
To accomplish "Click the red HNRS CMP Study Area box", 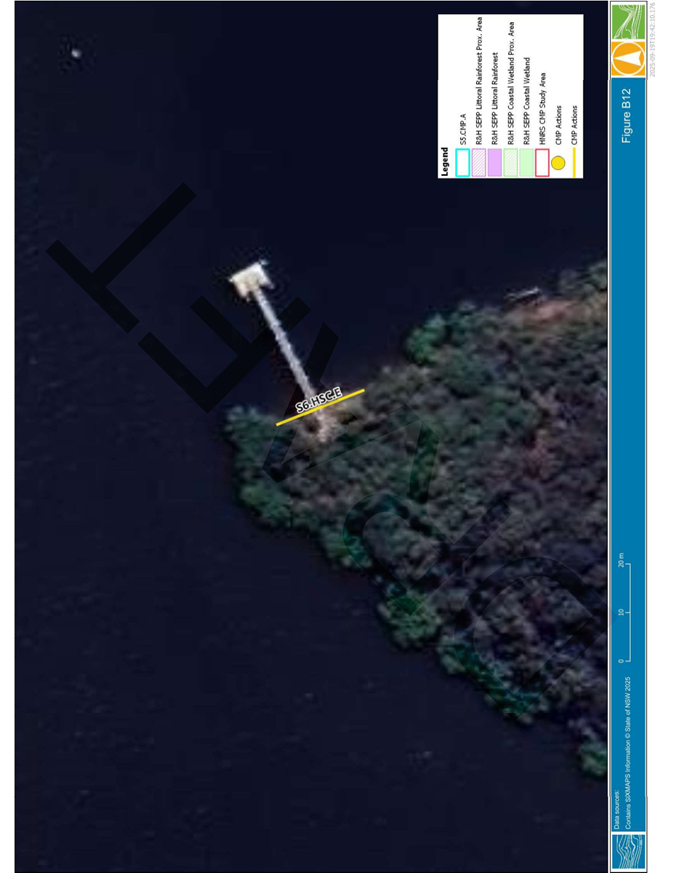I will tap(541, 162).
